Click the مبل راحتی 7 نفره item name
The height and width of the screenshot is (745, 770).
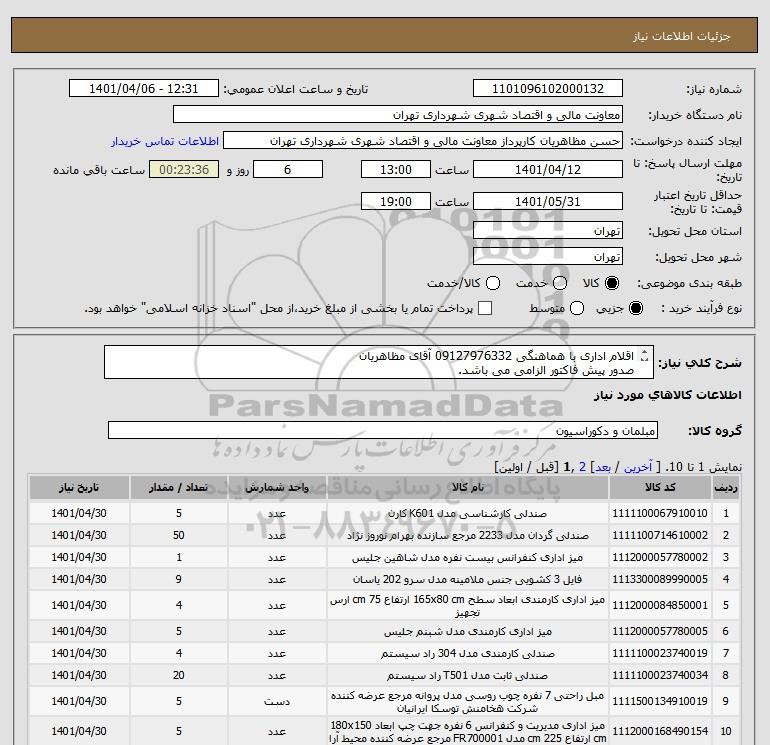point(468,702)
